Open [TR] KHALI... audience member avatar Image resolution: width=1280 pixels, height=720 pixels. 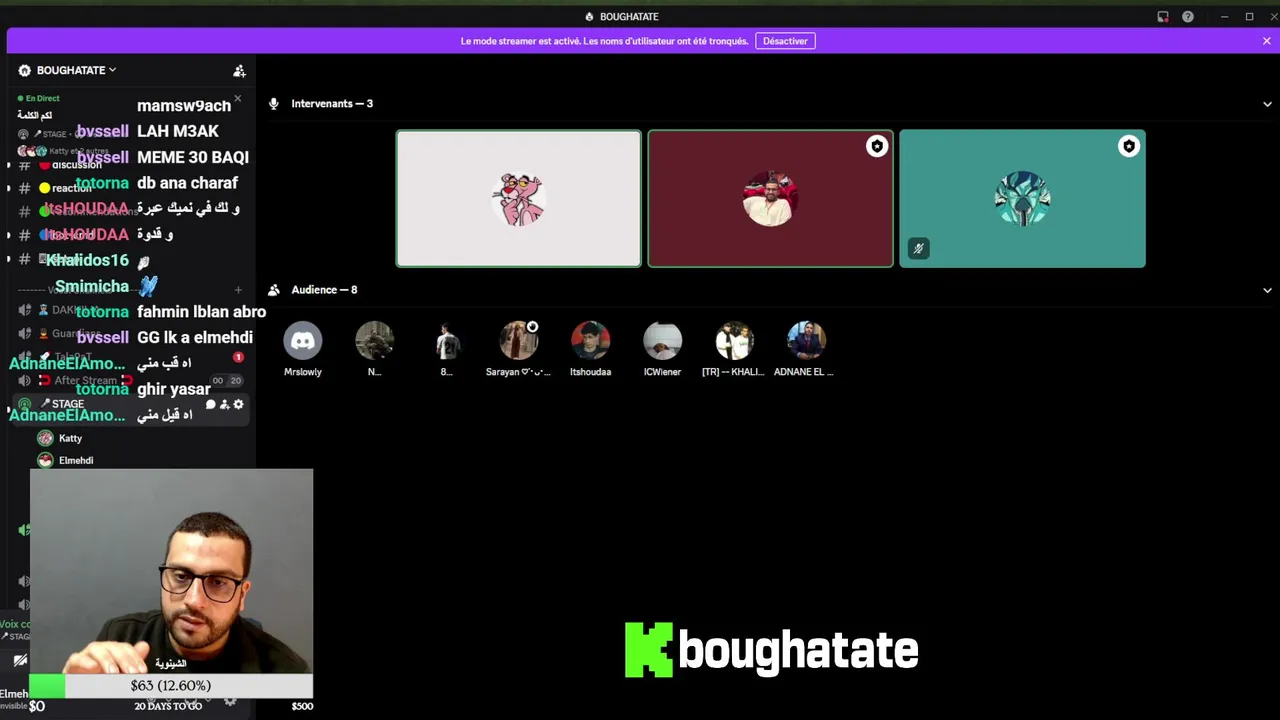pos(734,341)
